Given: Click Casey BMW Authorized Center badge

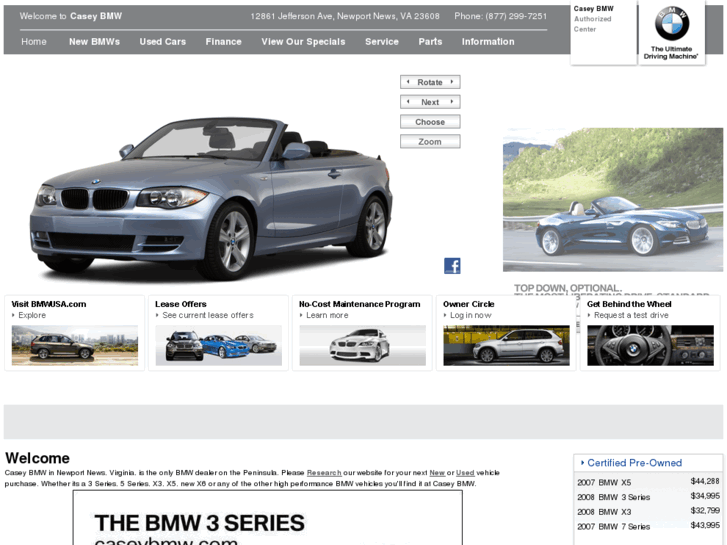Looking at the screenshot, I should [x=603, y=32].
